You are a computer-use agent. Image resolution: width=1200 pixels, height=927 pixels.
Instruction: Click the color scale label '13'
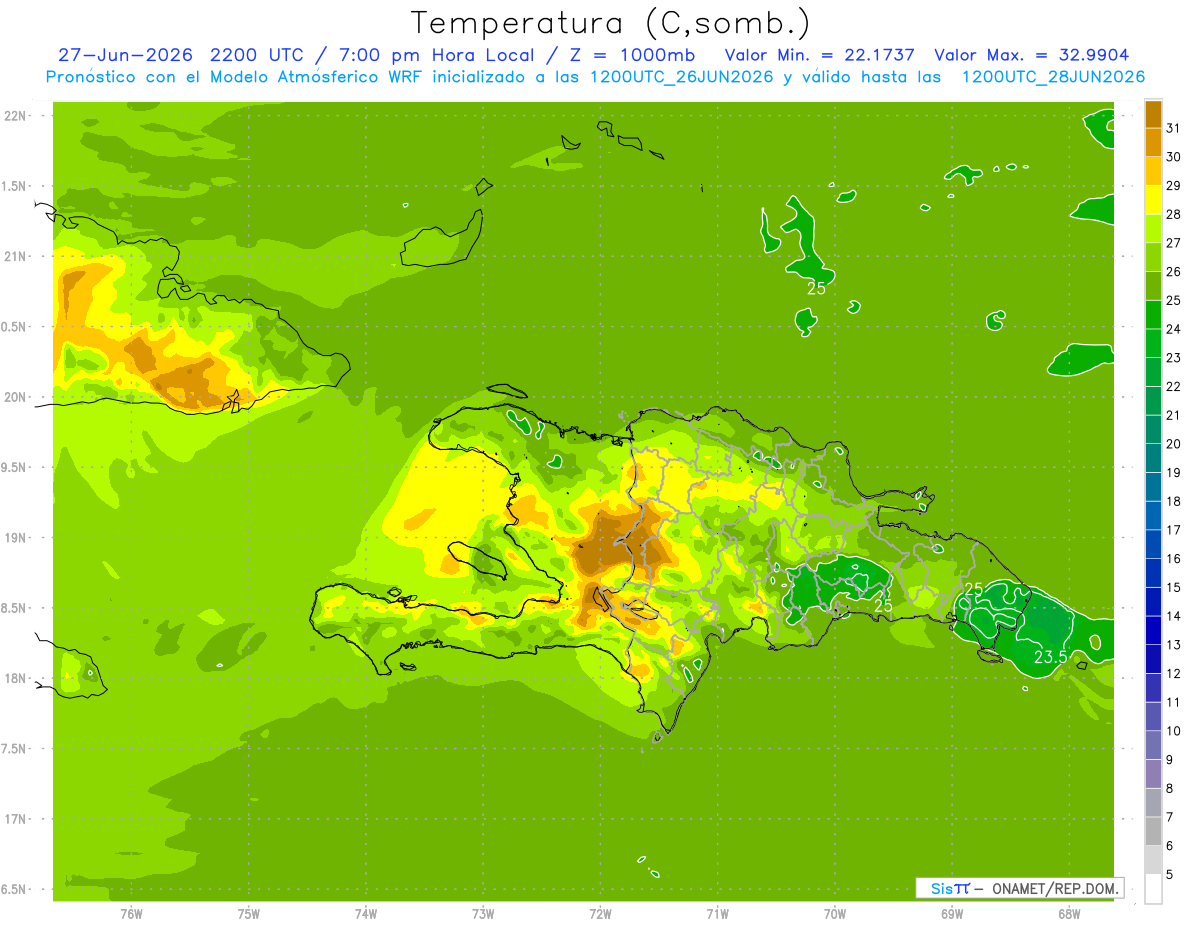[1174, 644]
